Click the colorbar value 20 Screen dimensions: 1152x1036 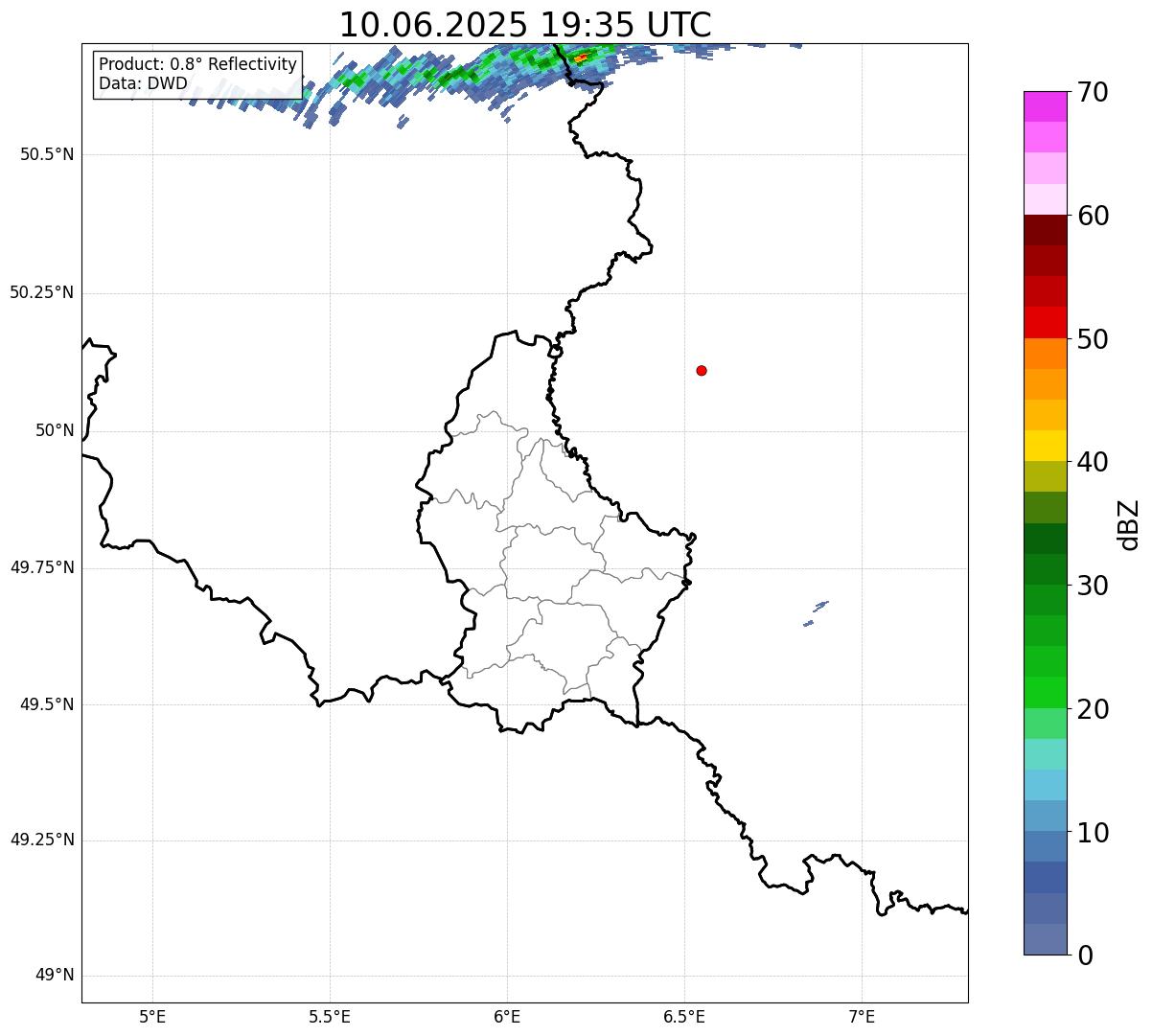(1093, 709)
